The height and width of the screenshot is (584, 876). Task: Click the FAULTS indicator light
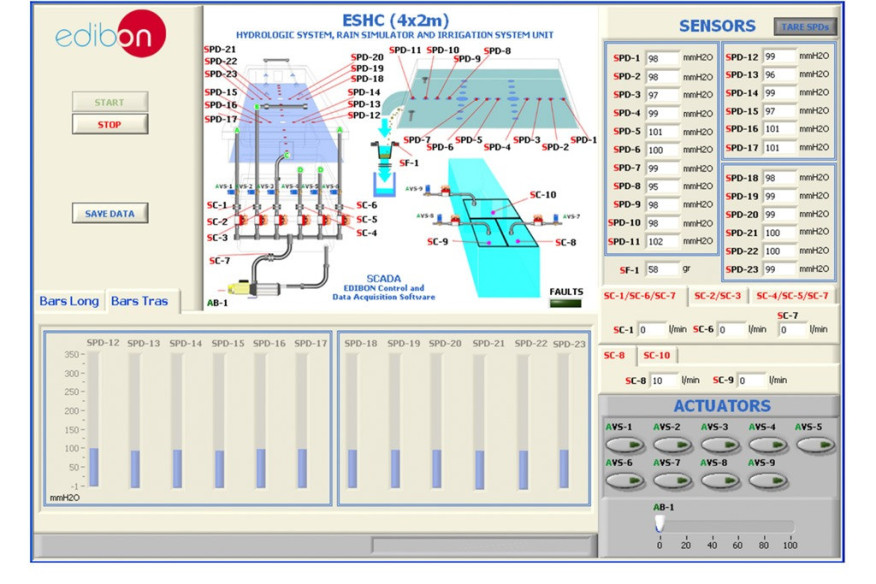(x=565, y=304)
